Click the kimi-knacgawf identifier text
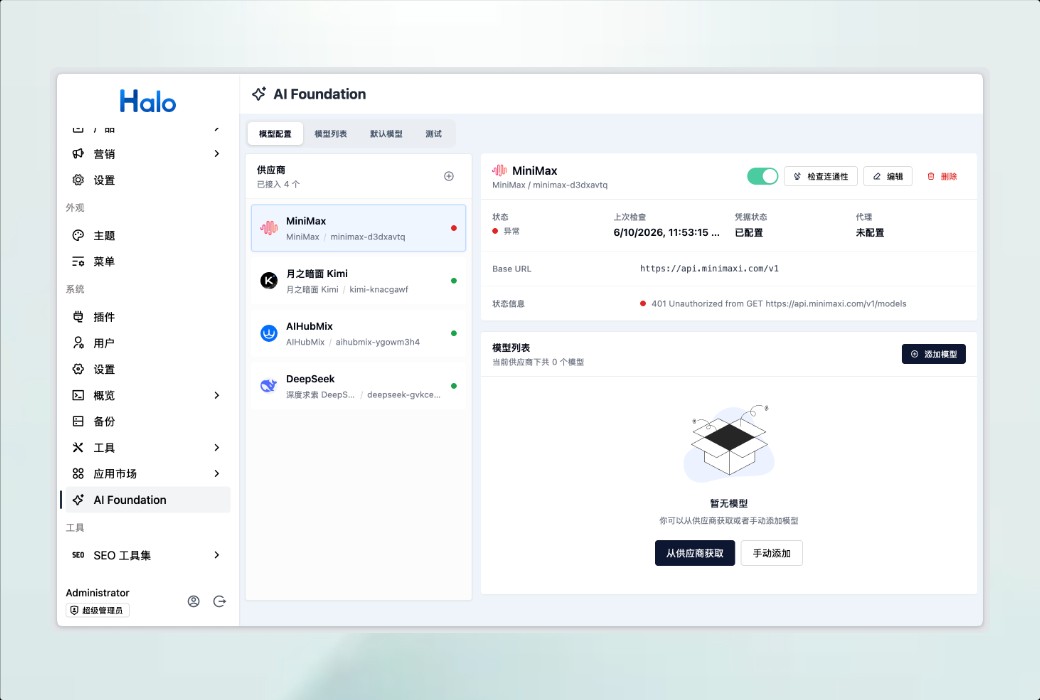The height and width of the screenshot is (700, 1040). pos(379,289)
